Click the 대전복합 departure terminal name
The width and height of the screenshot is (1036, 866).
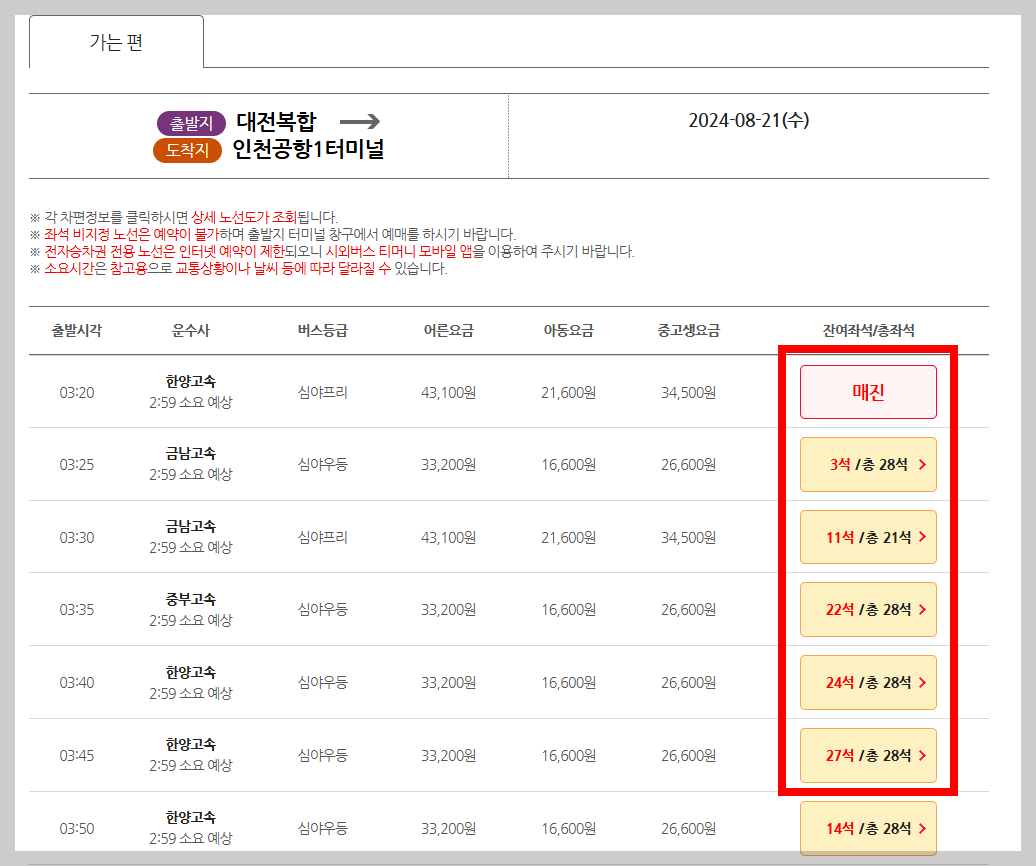coord(277,122)
